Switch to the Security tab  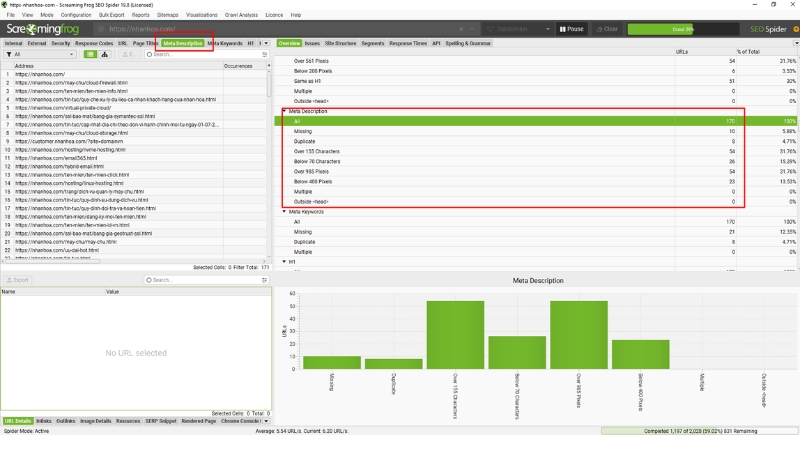[x=61, y=43]
